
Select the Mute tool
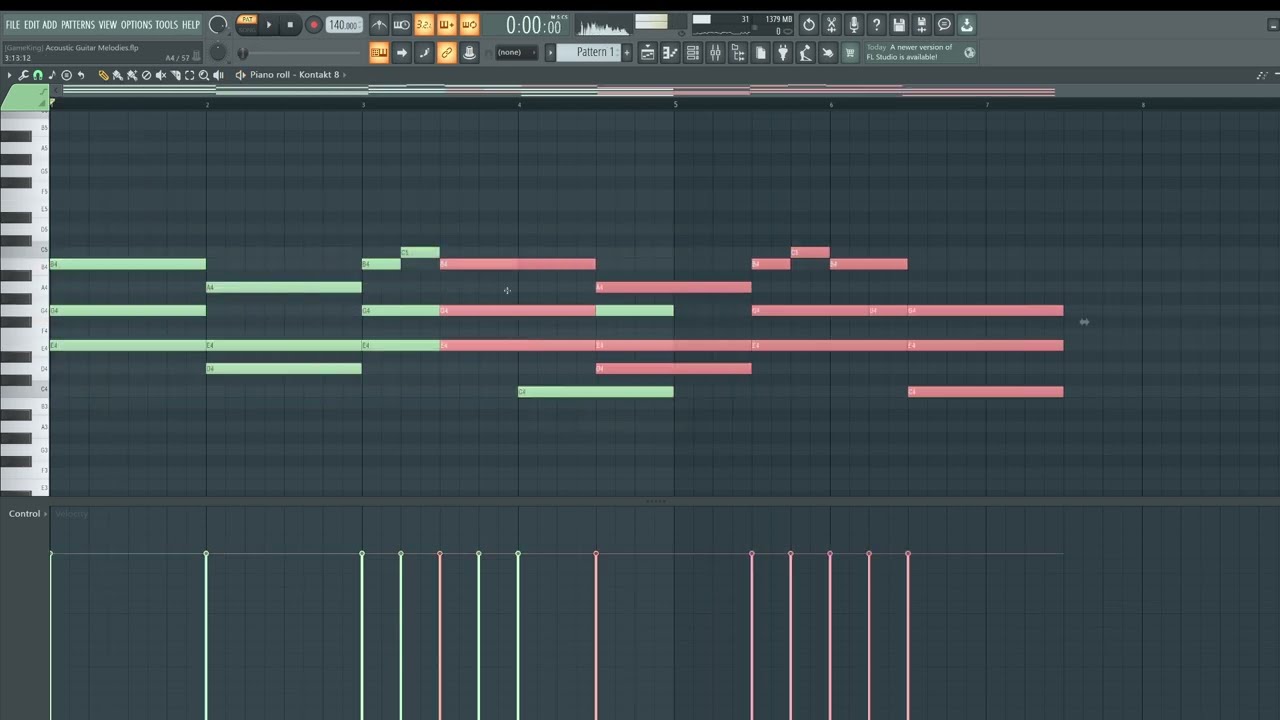161,75
